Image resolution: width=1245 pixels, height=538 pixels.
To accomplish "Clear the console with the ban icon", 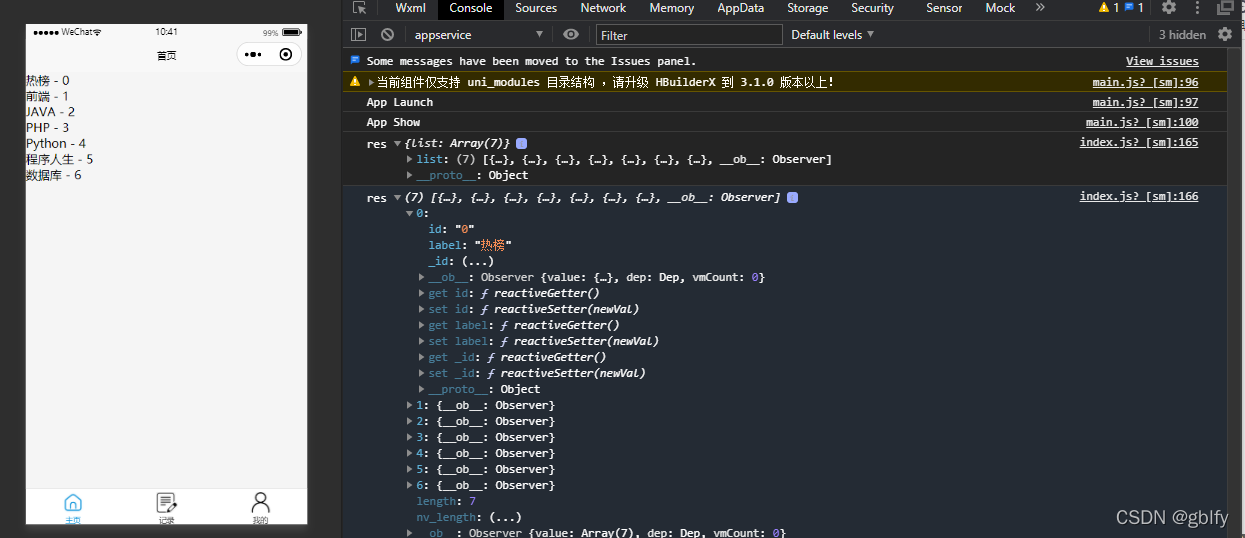I will [387, 35].
